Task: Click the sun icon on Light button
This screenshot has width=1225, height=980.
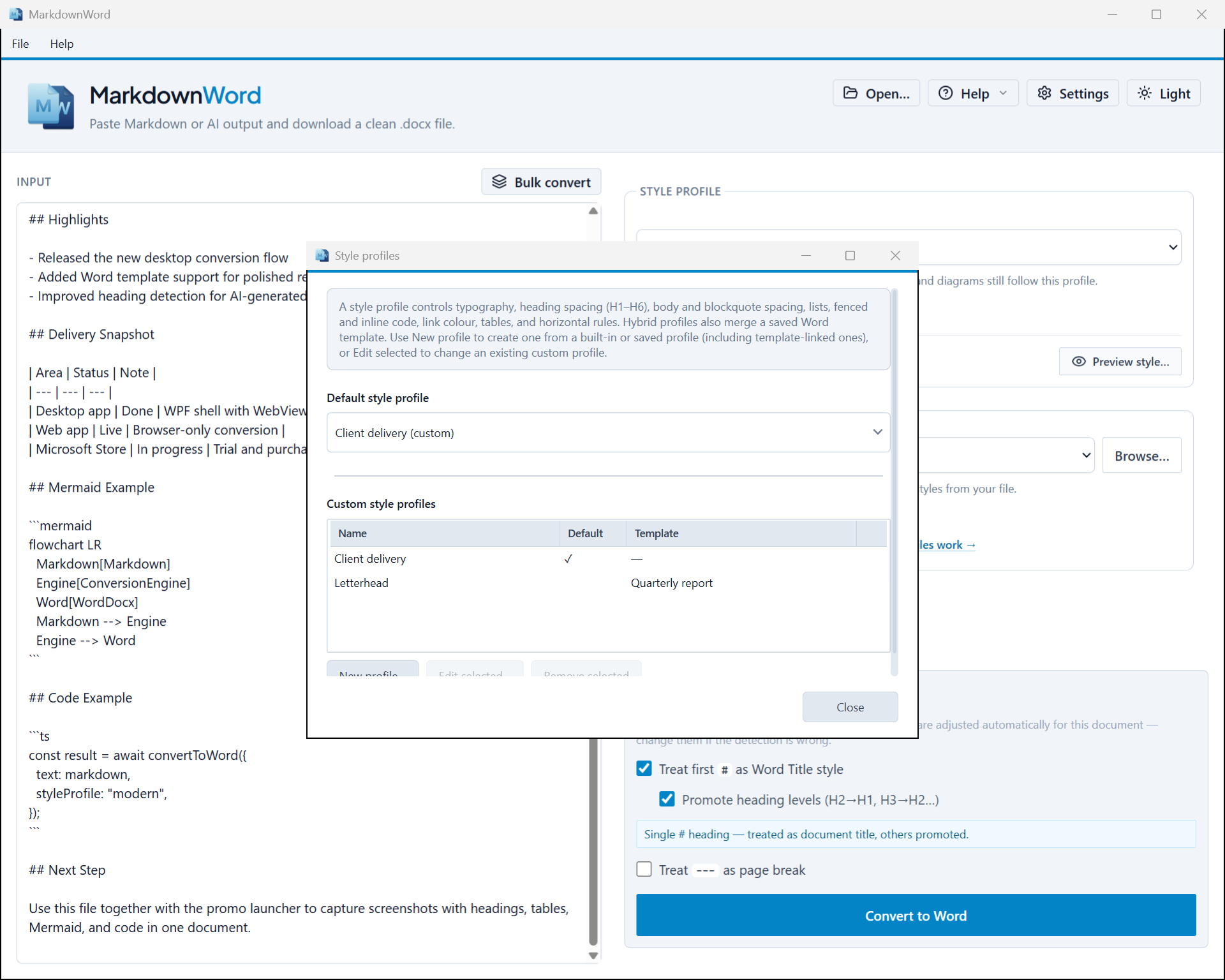Action: click(x=1145, y=93)
